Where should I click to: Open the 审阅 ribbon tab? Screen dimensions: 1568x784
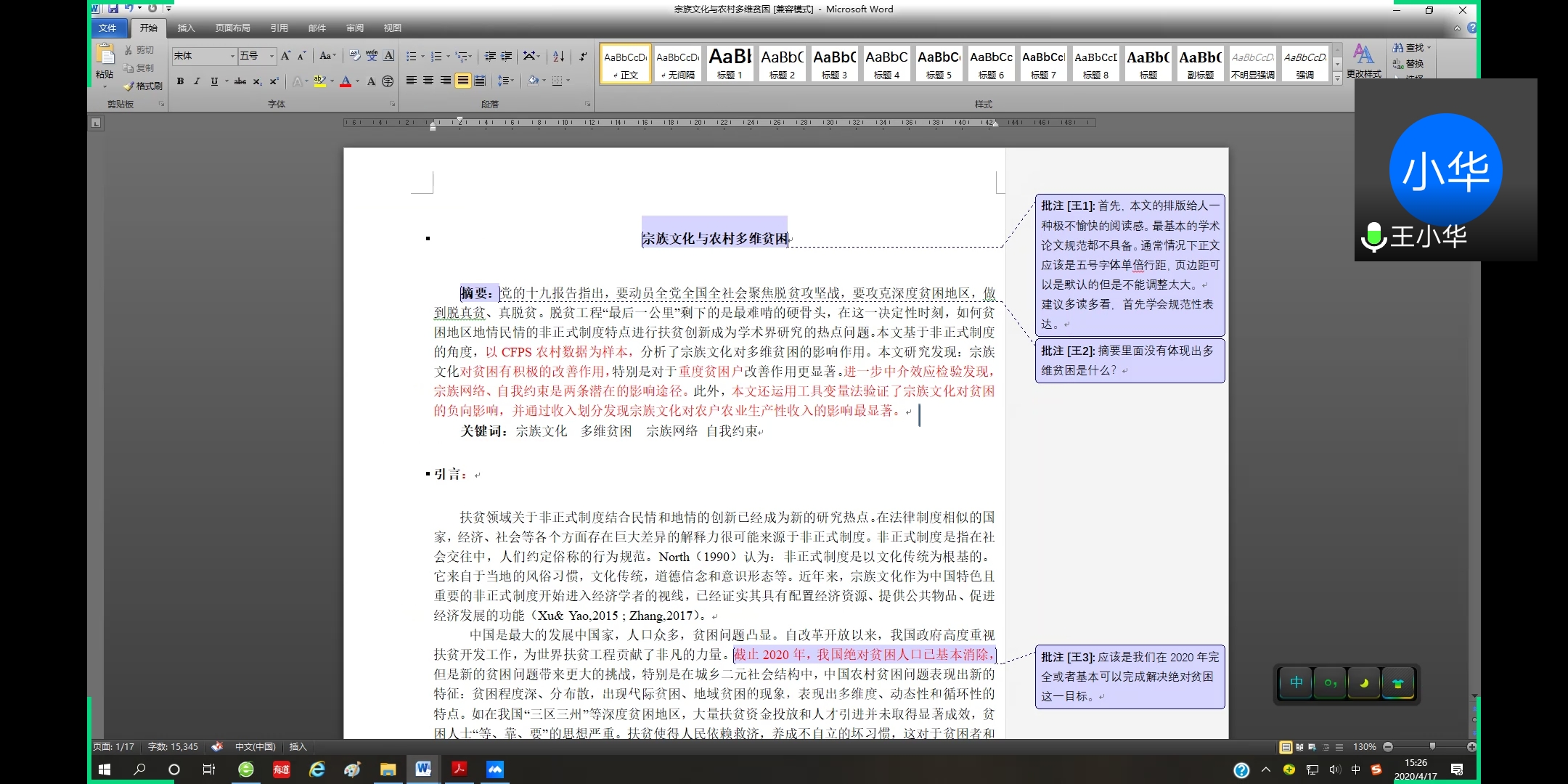click(x=354, y=28)
